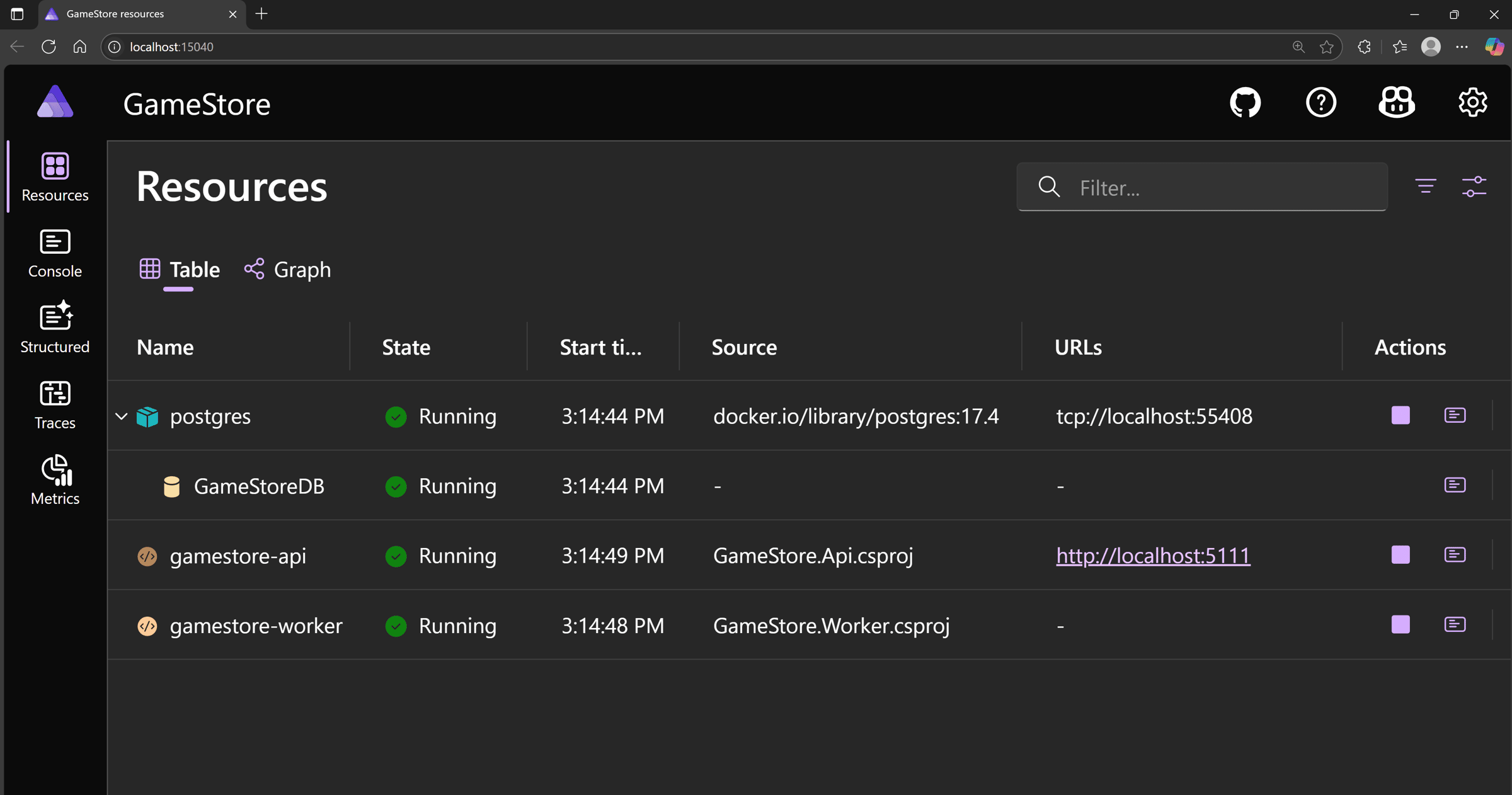Select the gamestore-api resource name
This screenshot has width=1512, height=795.
click(x=238, y=556)
